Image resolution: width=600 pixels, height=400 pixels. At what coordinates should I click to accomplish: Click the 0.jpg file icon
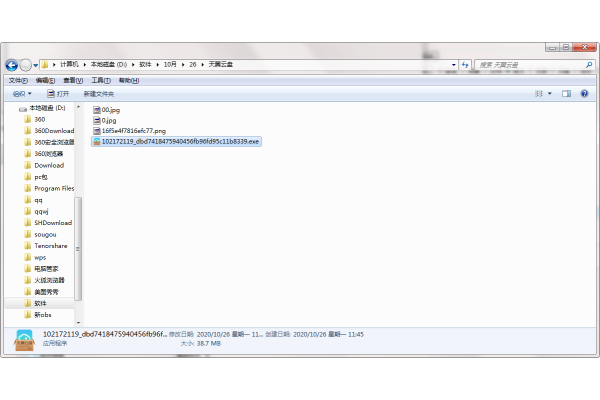point(97,121)
